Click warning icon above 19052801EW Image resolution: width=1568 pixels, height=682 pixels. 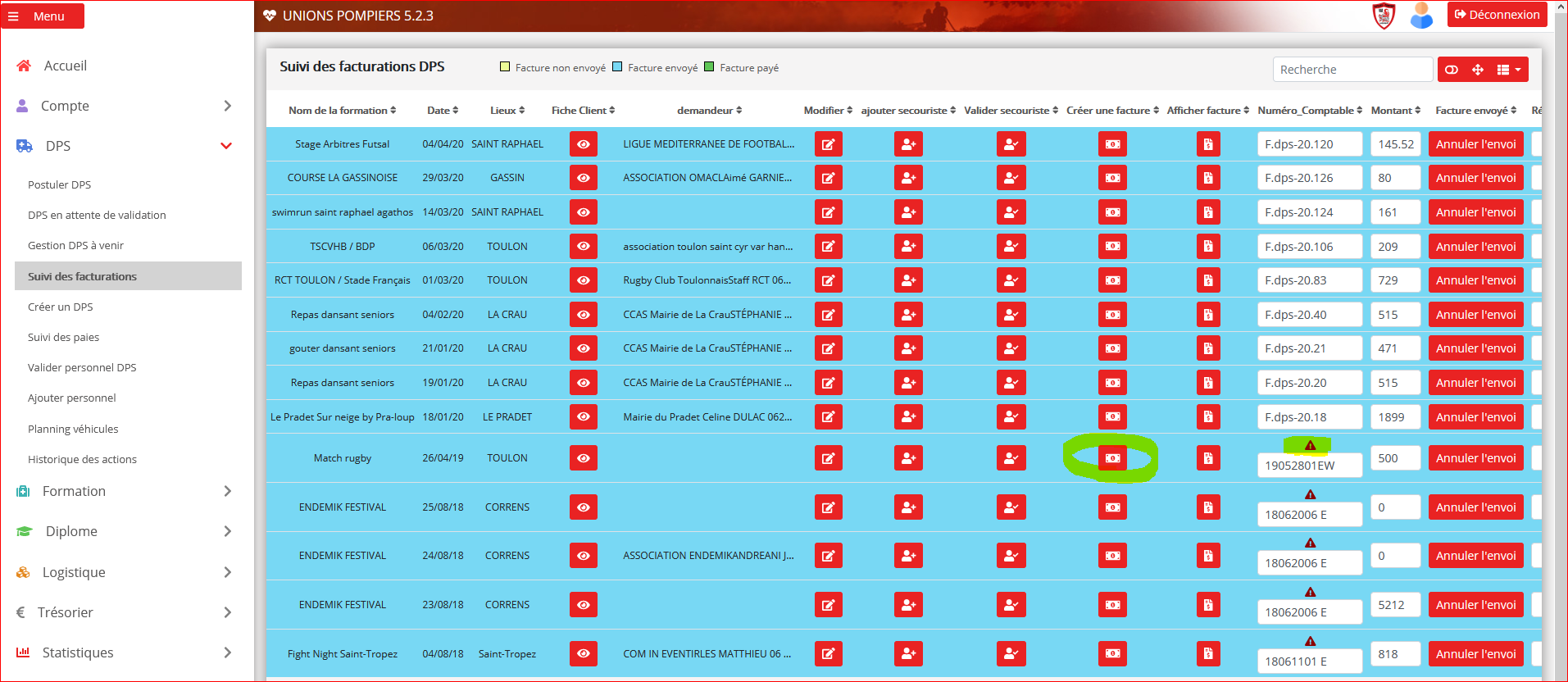click(x=1310, y=445)
